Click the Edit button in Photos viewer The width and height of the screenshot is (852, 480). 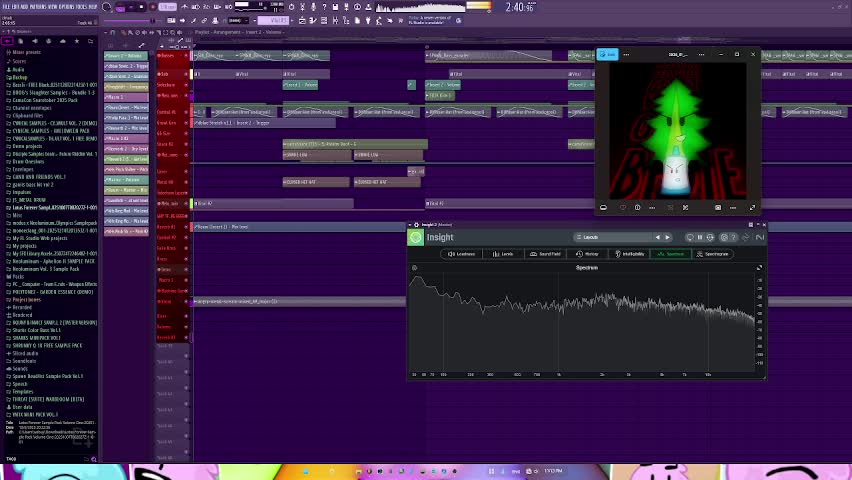click(607, 54)
